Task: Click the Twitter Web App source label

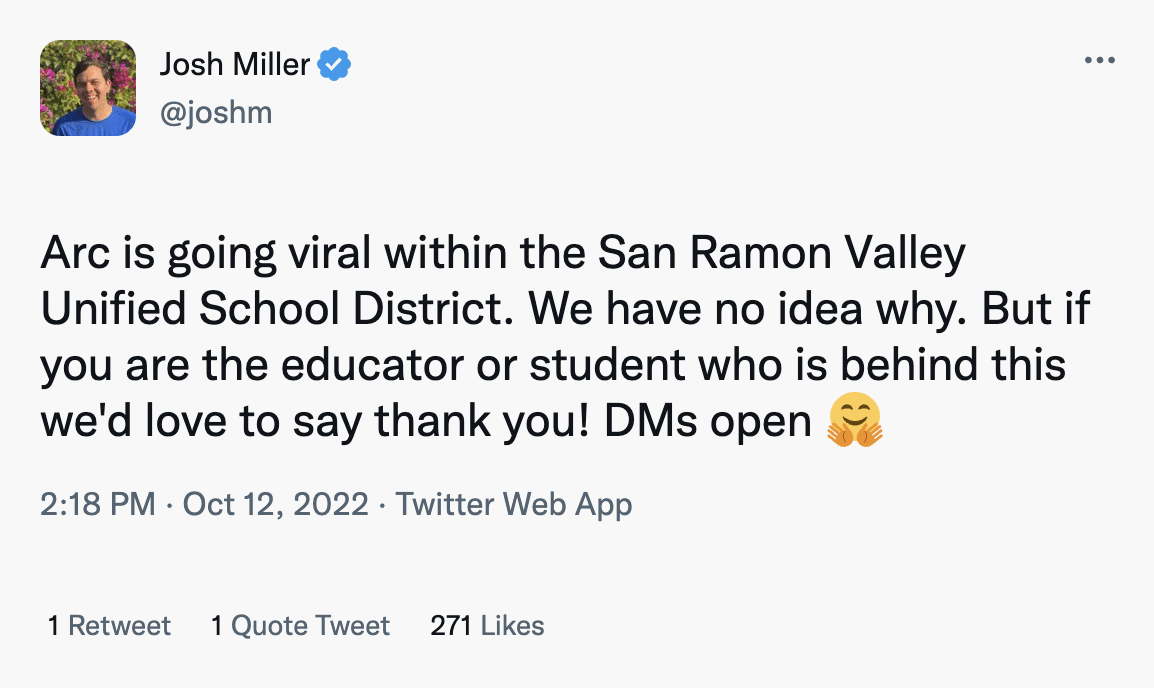Action: (x=514, y=504)
